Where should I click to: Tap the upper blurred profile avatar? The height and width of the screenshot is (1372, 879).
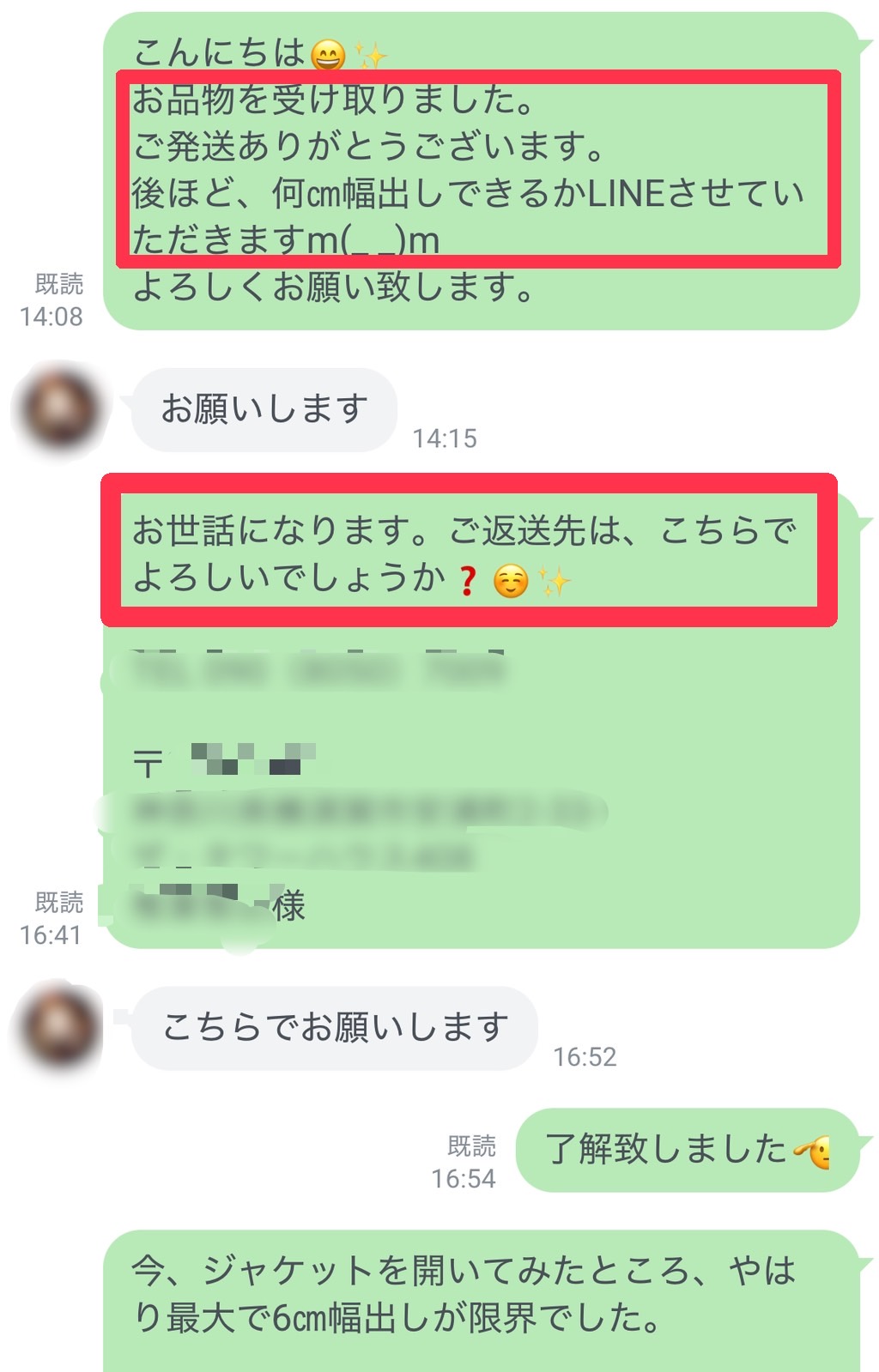pos(59,409)
